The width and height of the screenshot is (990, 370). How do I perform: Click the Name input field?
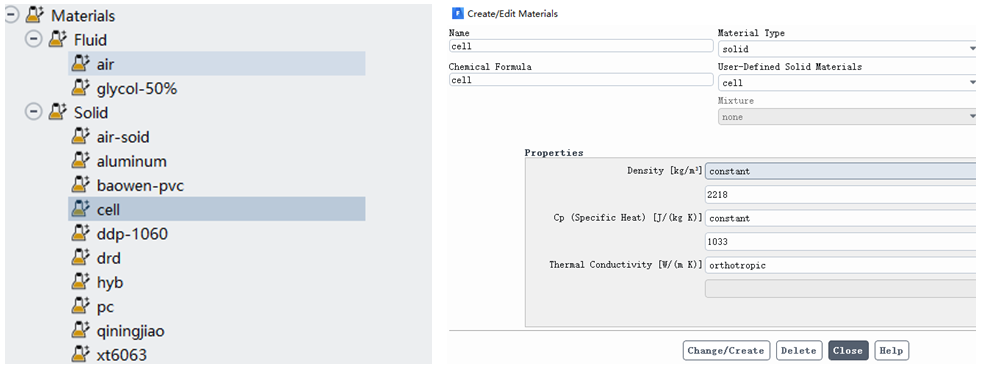(581, 46)
